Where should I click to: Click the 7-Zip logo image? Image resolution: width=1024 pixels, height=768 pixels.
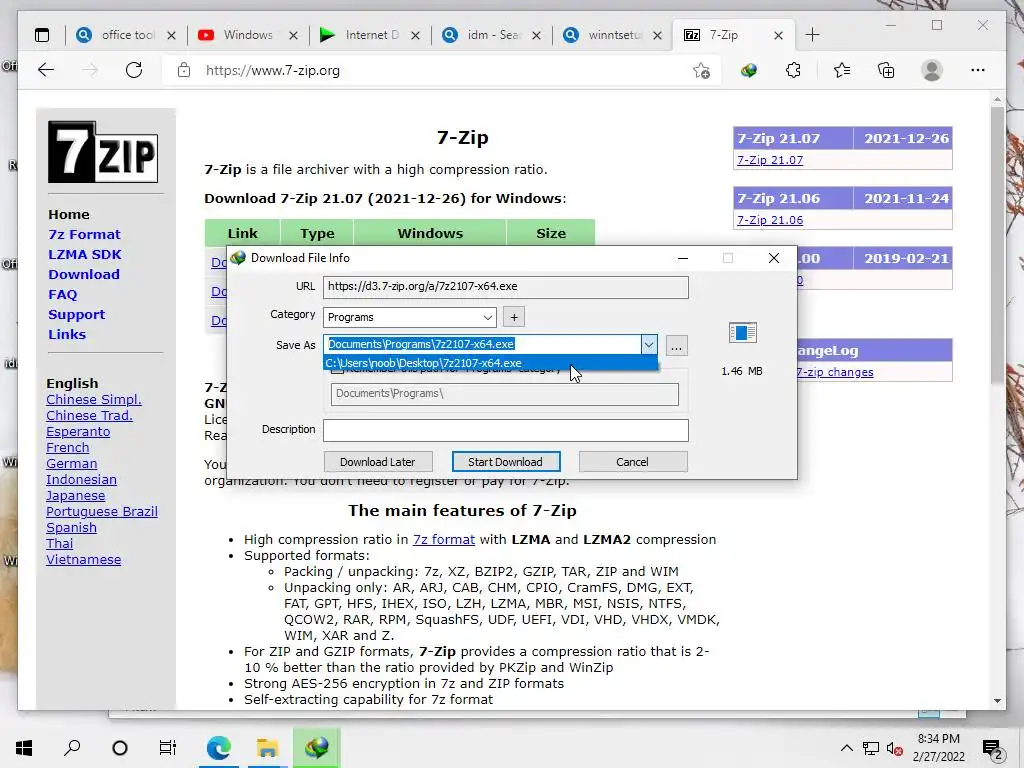[103, 152]
